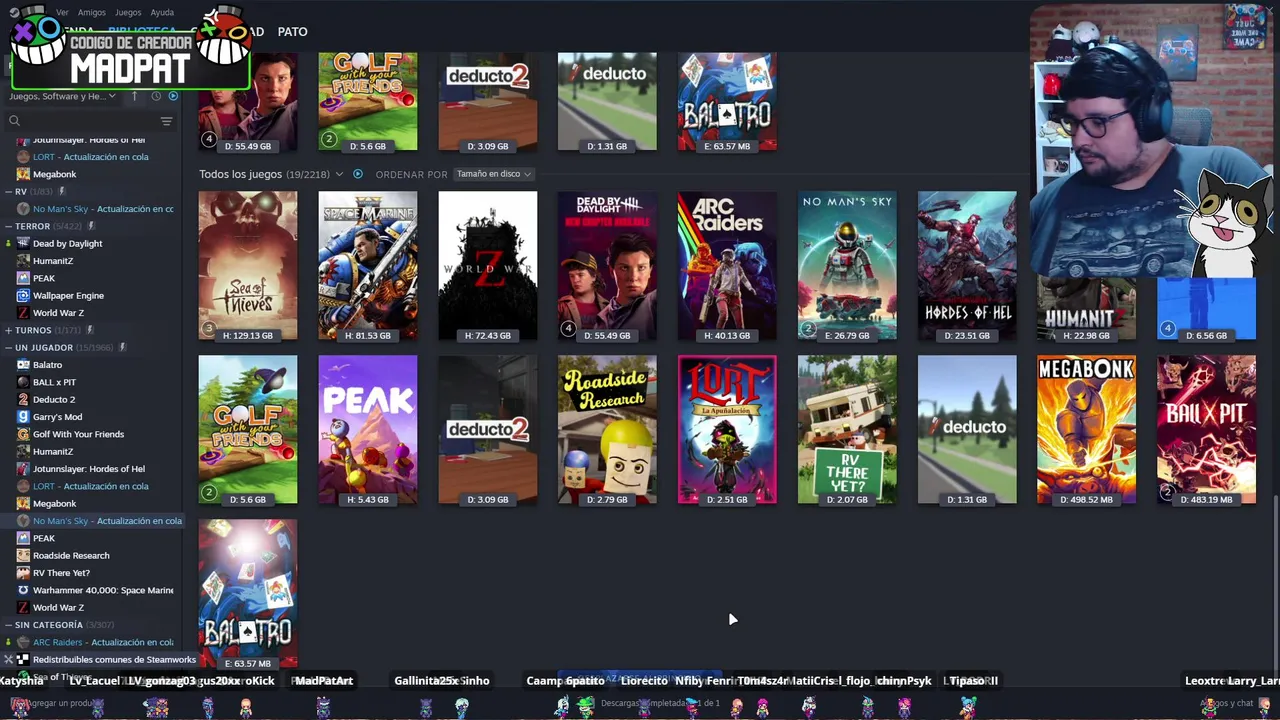
Task: Open Sea of Thieves cover in grid
Action: 248,266
